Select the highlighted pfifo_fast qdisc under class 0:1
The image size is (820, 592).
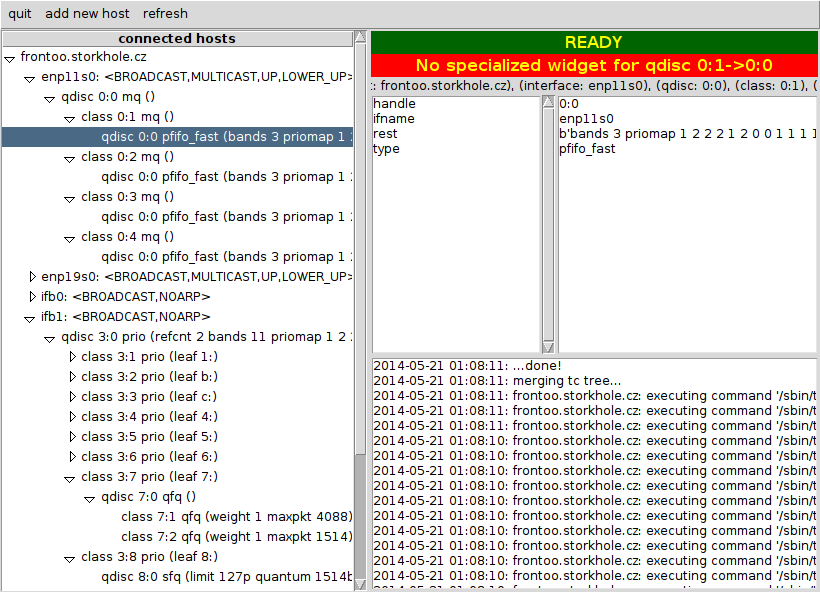coord(178,137)
